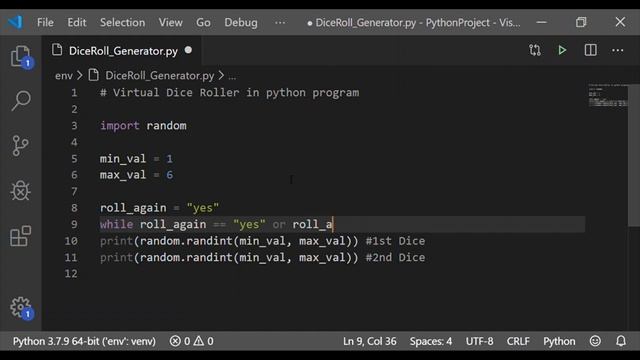This screenshot has width=640, height=360.
Task: Restore down the VS Code window
Action: (x=581, y=22)
